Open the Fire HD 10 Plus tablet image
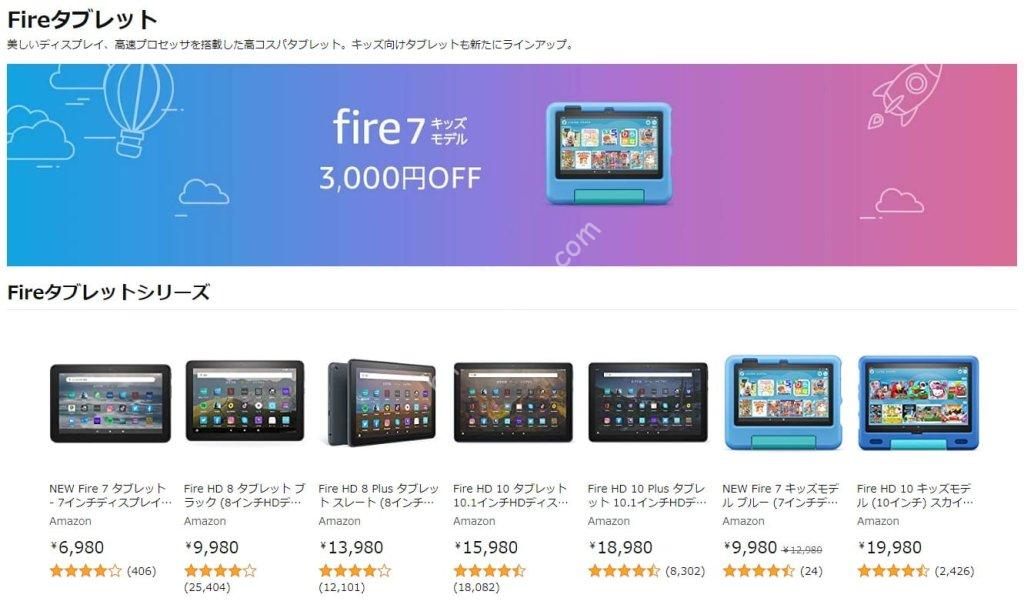The height and width of the screenshot is (608, 1024). click(648, 402)
